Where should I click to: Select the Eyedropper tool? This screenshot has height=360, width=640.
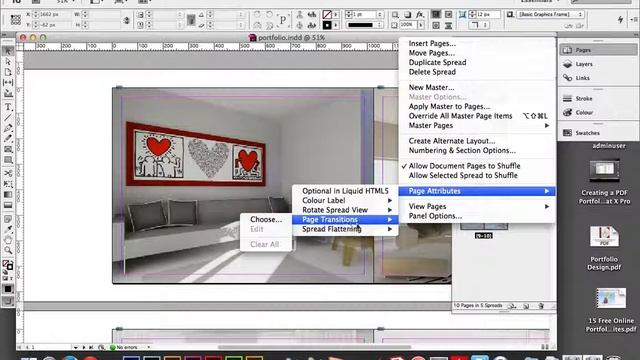(8, 229)
